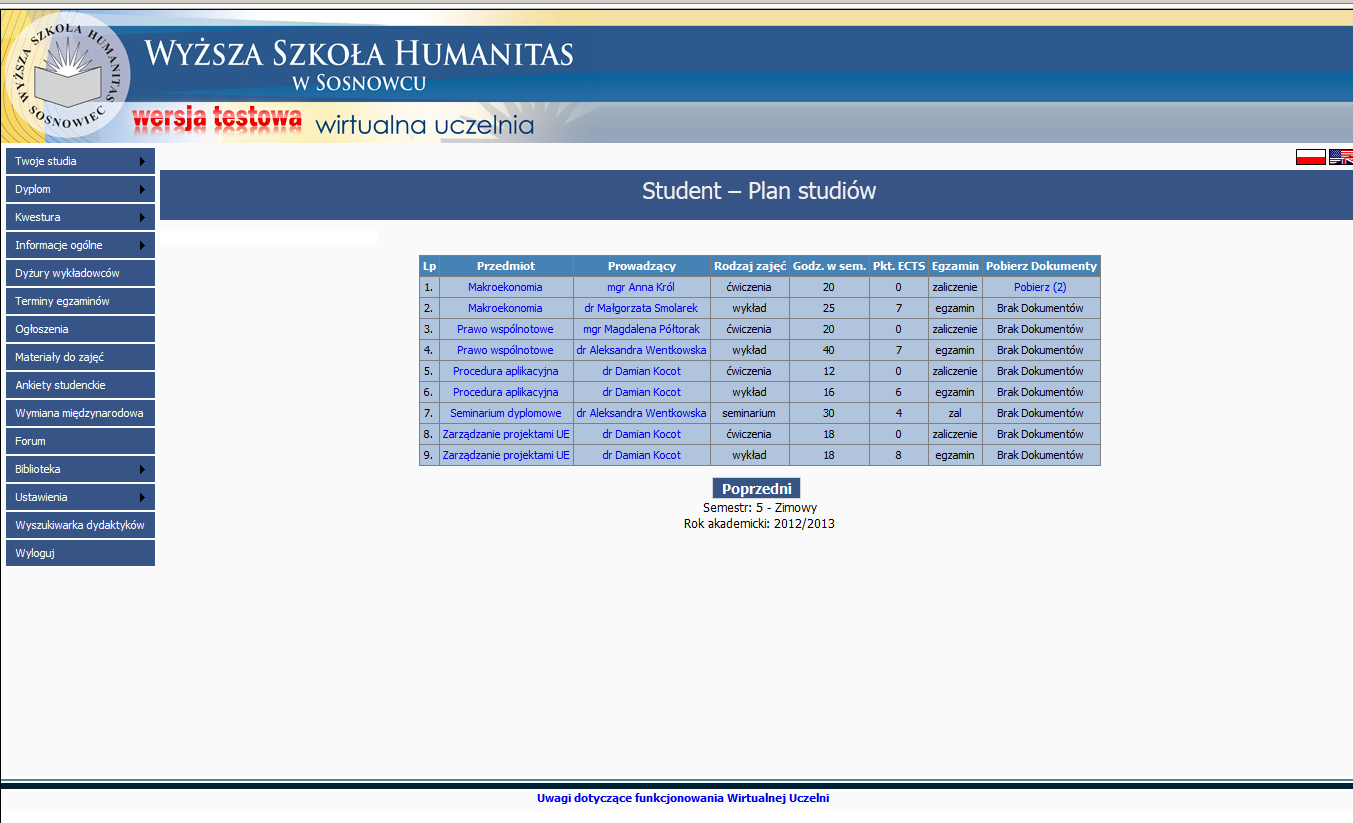Switch language using the English flag
This screenshot has height=823, width=1353.
(x=1341, y=156)
